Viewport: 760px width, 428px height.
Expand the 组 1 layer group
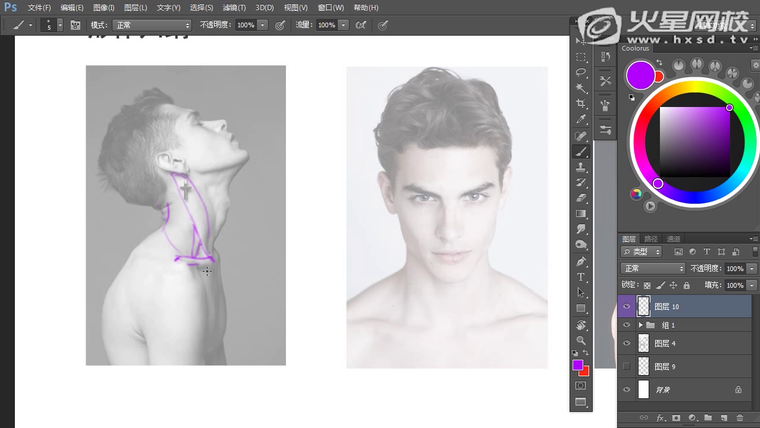click(640, 325)
